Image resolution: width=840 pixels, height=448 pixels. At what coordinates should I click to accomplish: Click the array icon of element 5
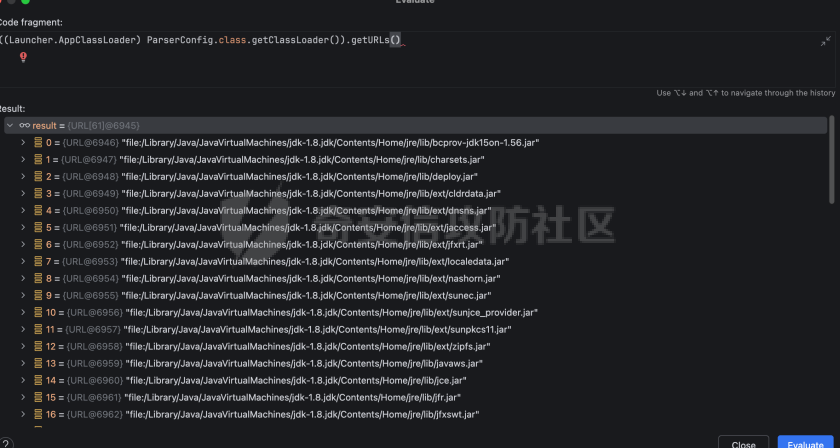tap(38, 227)
